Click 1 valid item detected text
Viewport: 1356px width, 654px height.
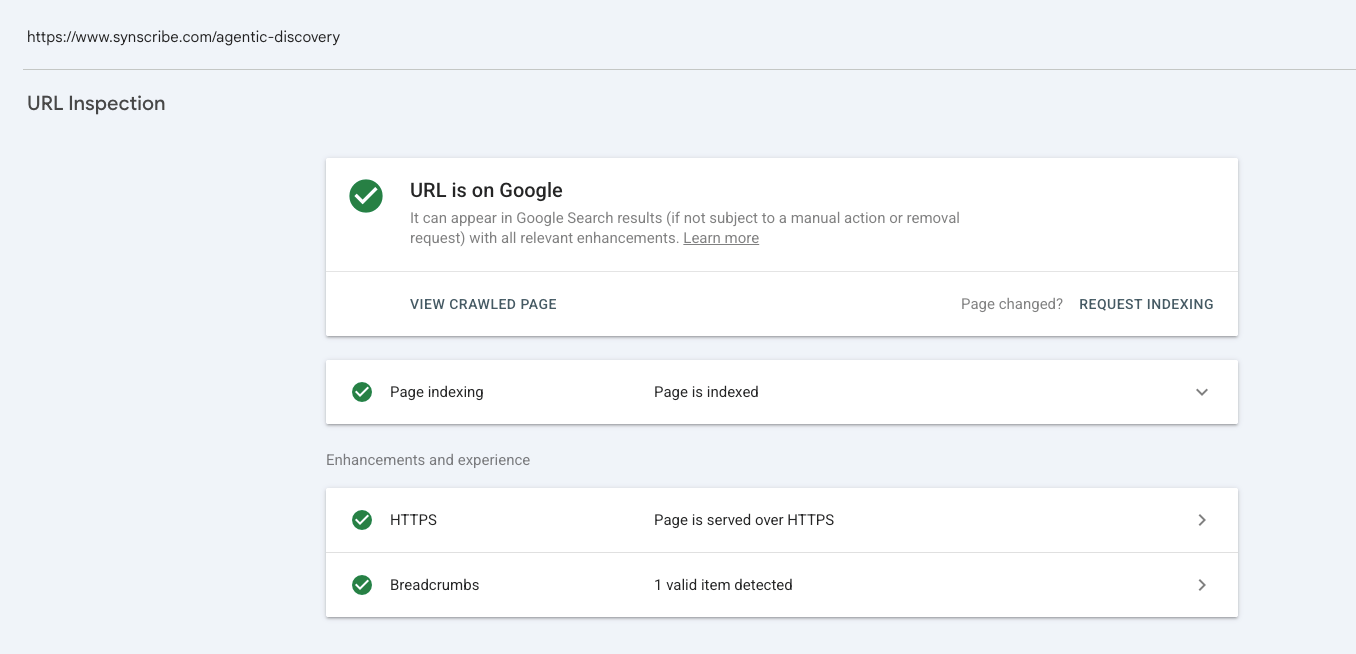(x=723, y=585)
